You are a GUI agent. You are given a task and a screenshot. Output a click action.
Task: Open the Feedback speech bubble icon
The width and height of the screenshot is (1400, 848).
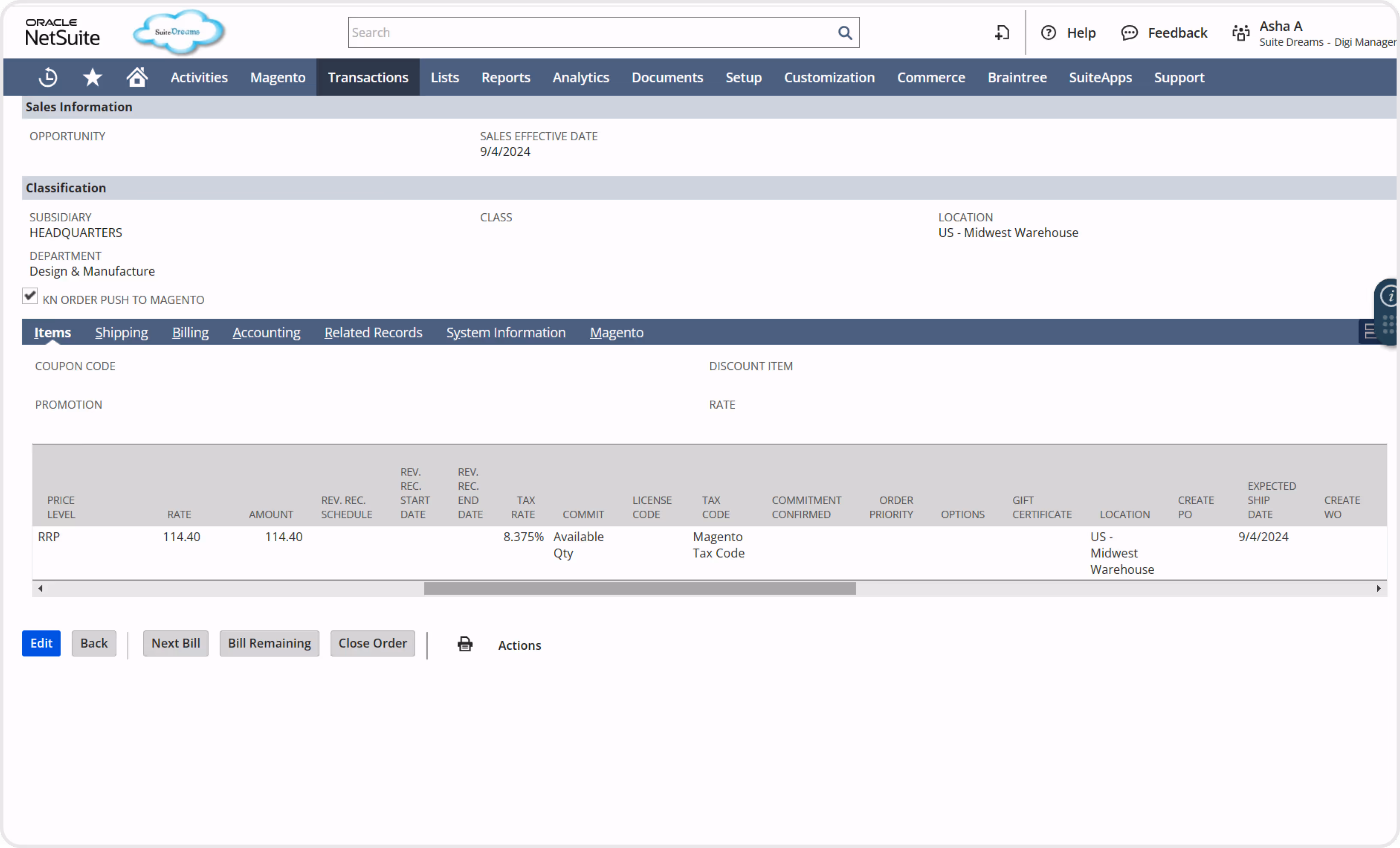[1129, 33]
